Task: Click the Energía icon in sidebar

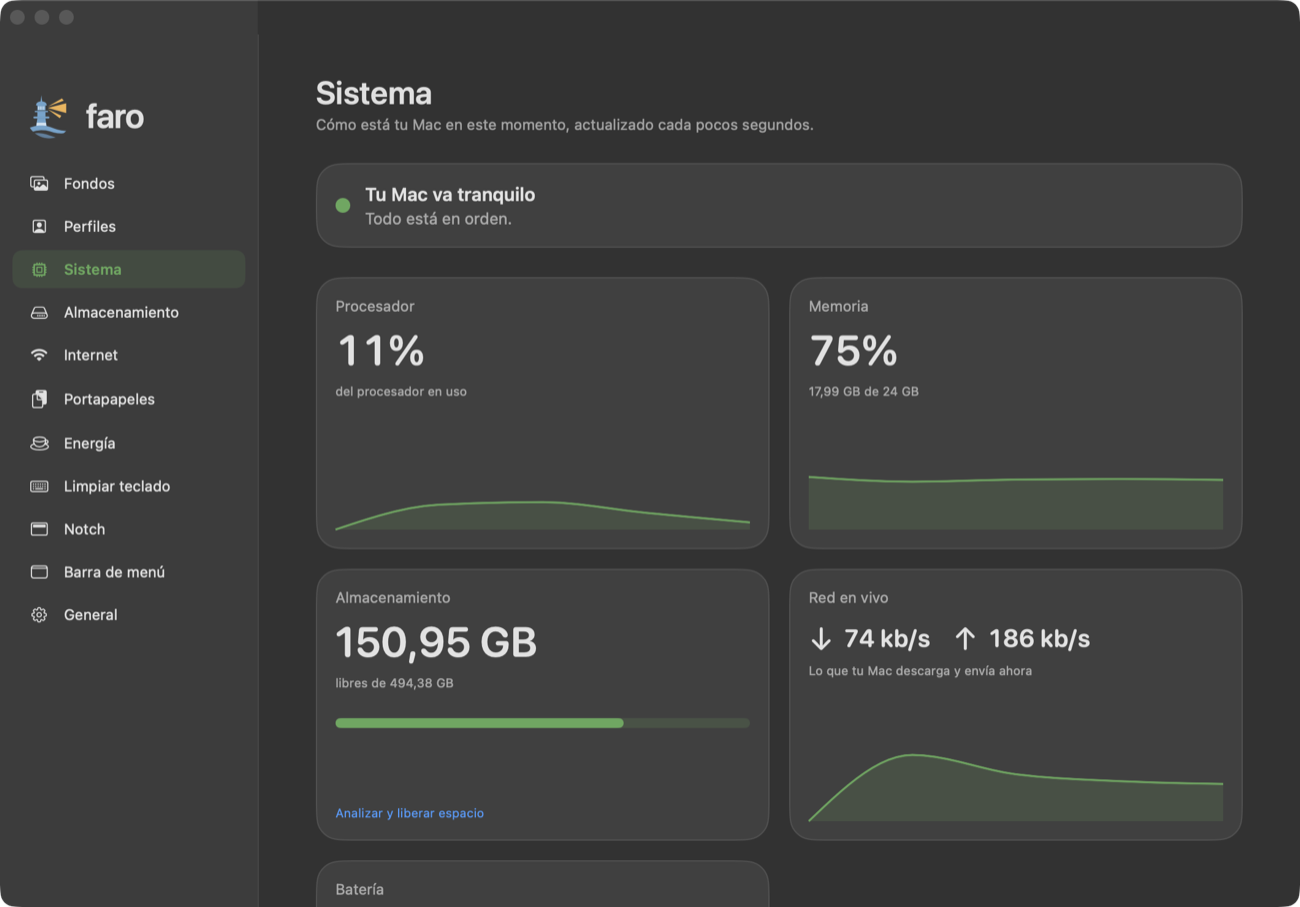Action: (x=39, y=443)
